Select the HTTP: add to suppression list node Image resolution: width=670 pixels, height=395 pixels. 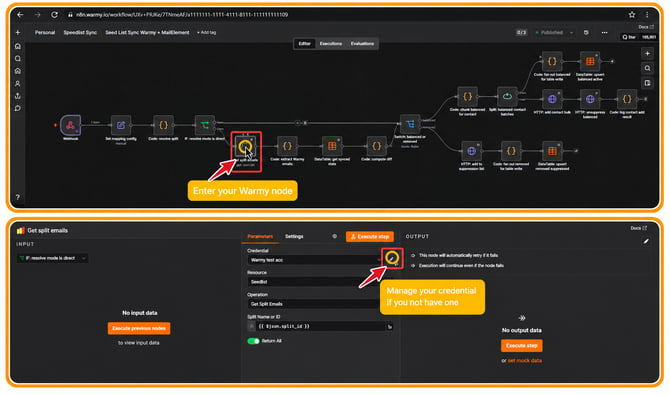[471, 151]
